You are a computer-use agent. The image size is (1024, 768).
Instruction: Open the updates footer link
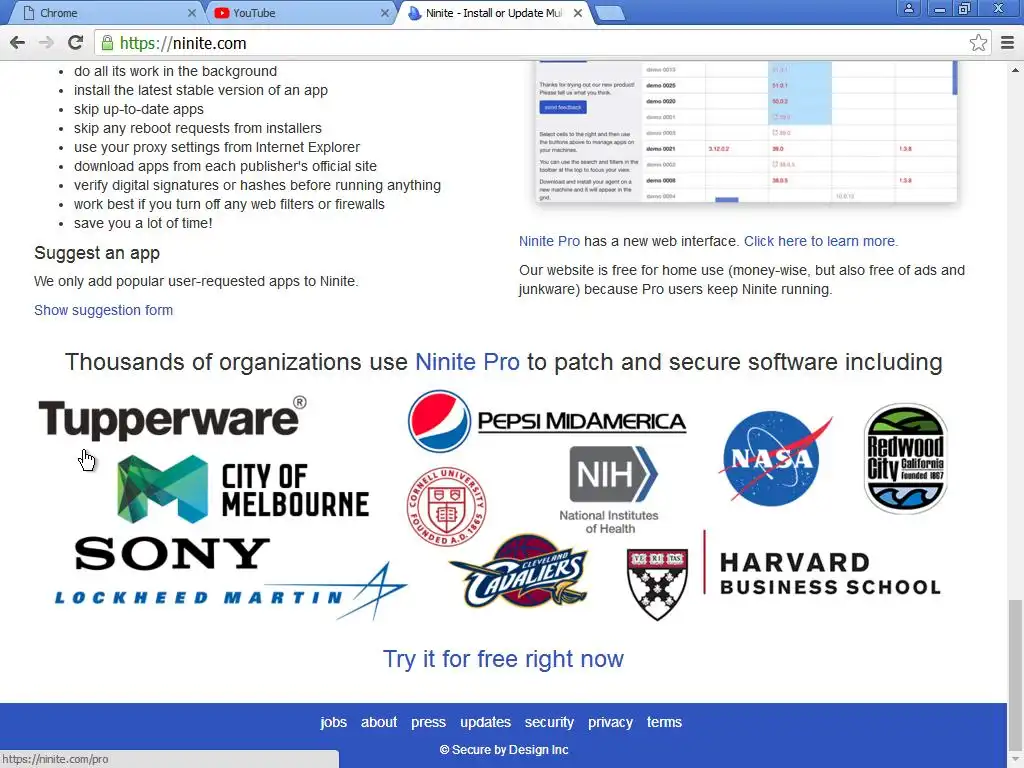point(485,722)
